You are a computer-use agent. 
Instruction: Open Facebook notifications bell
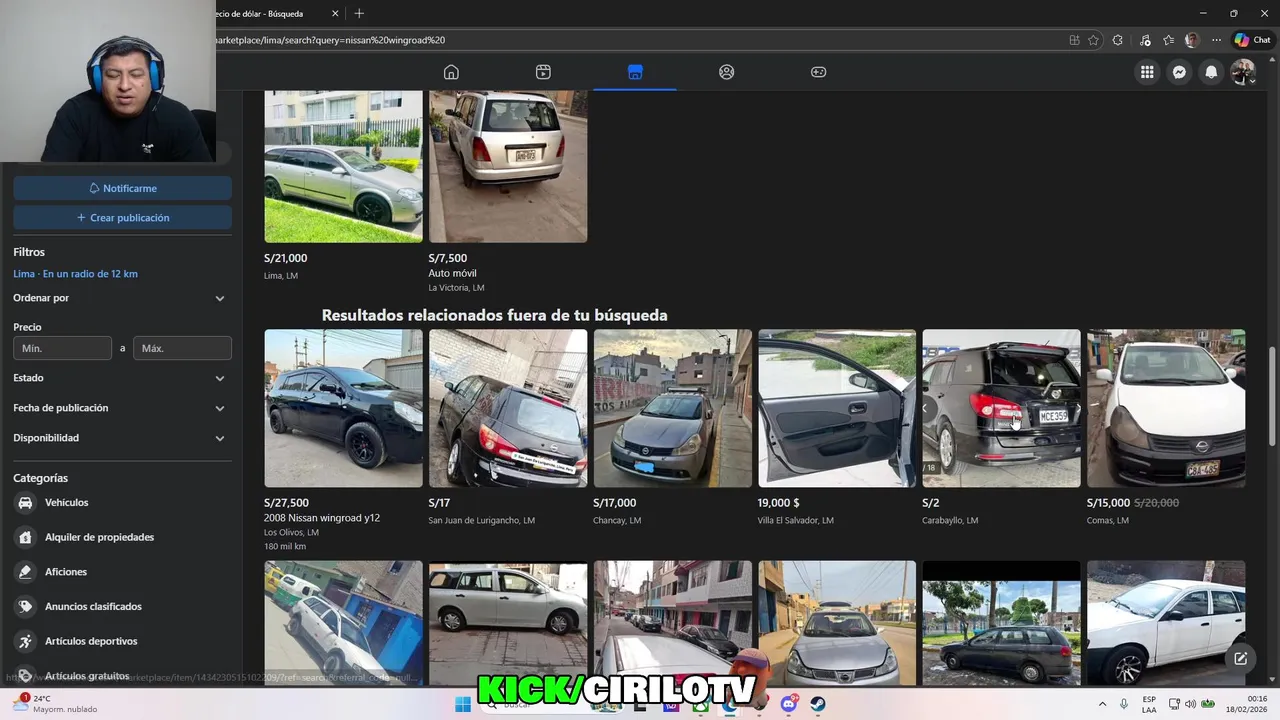click(x=1211, y=72)
